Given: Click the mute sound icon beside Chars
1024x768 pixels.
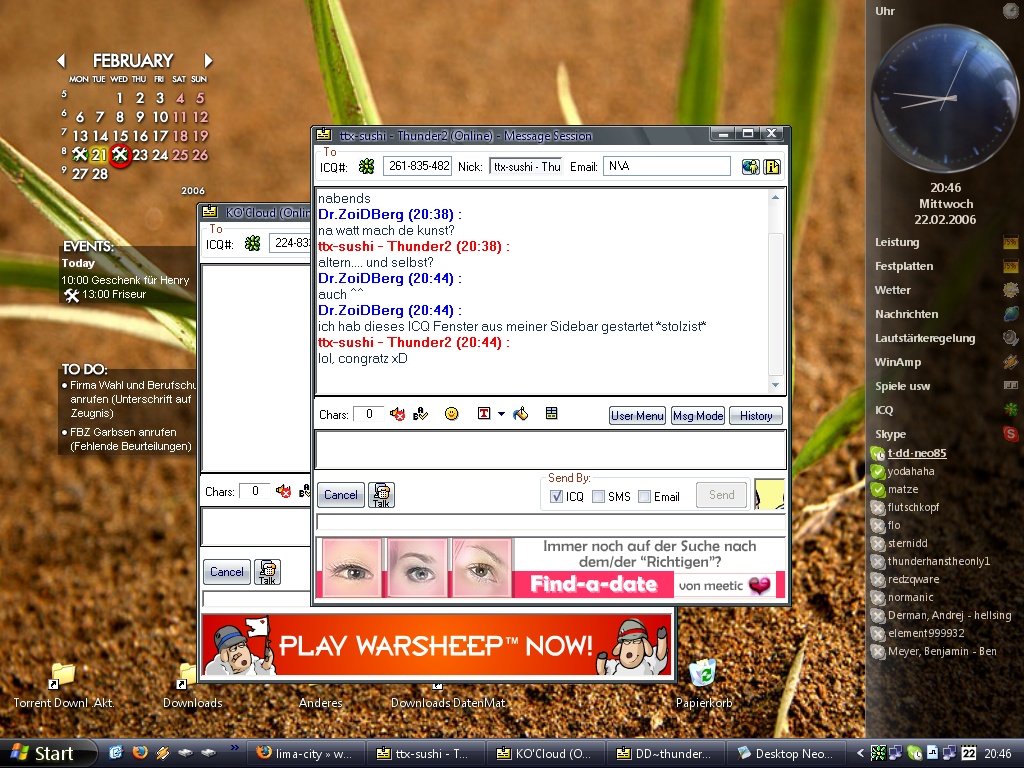Looking at the screenshot, I should (397, 414).
